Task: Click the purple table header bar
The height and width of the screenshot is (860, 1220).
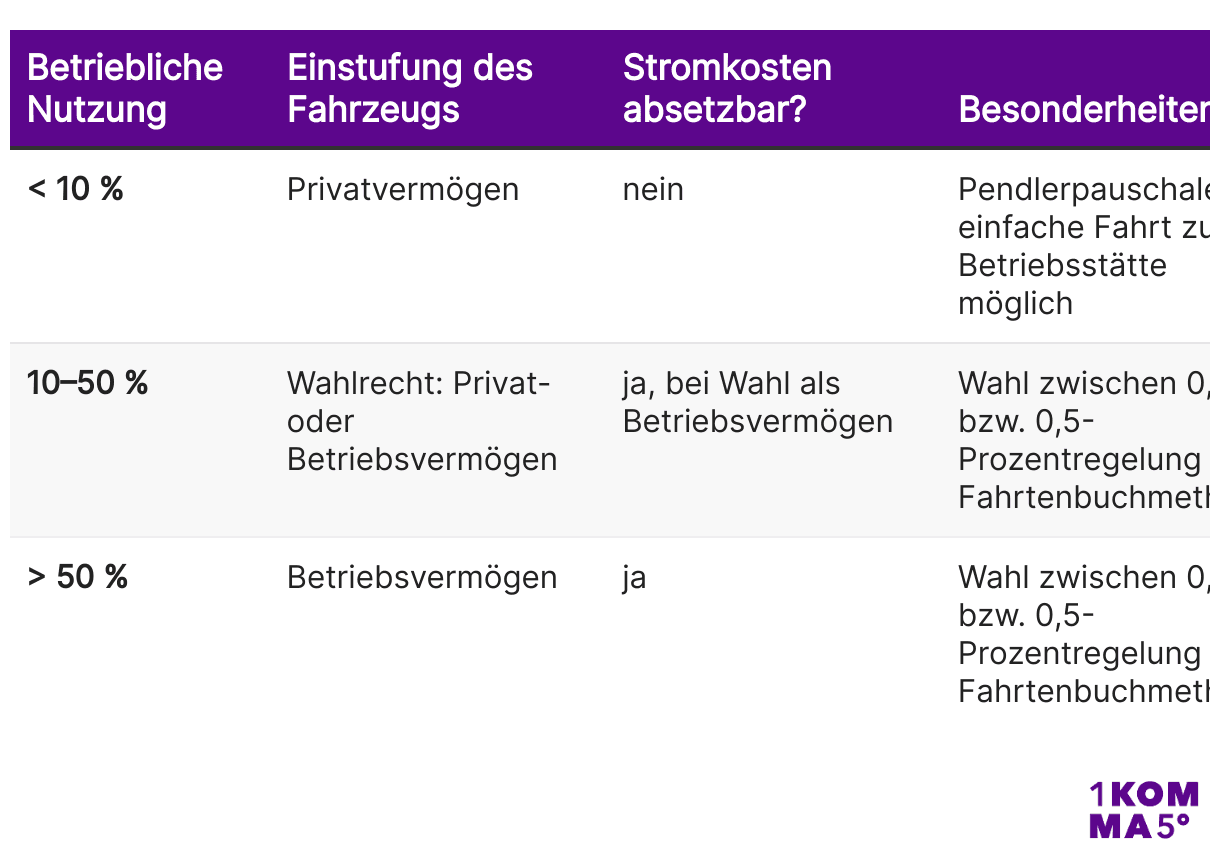Action: [610, 89]
